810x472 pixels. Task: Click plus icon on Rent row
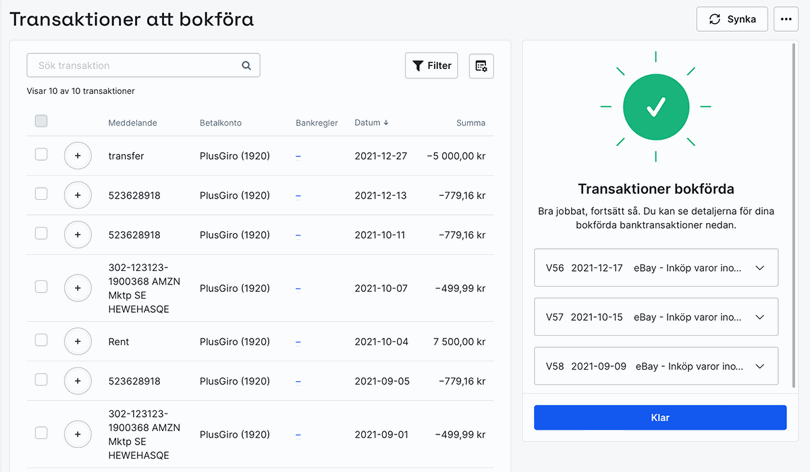click(77, 342)
